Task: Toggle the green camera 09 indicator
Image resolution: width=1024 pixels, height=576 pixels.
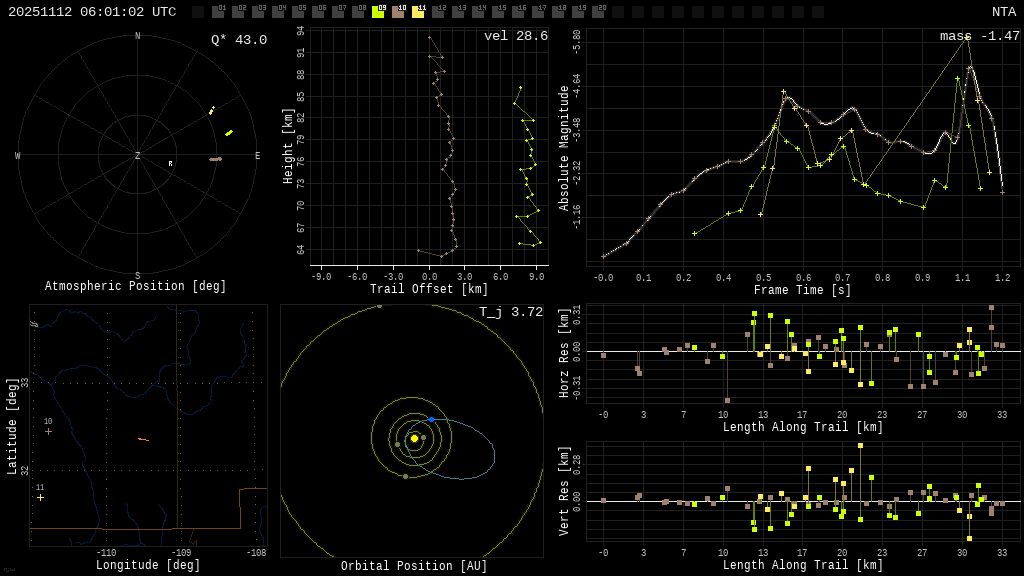Action: pyautogui.click(x=378, y=12)
